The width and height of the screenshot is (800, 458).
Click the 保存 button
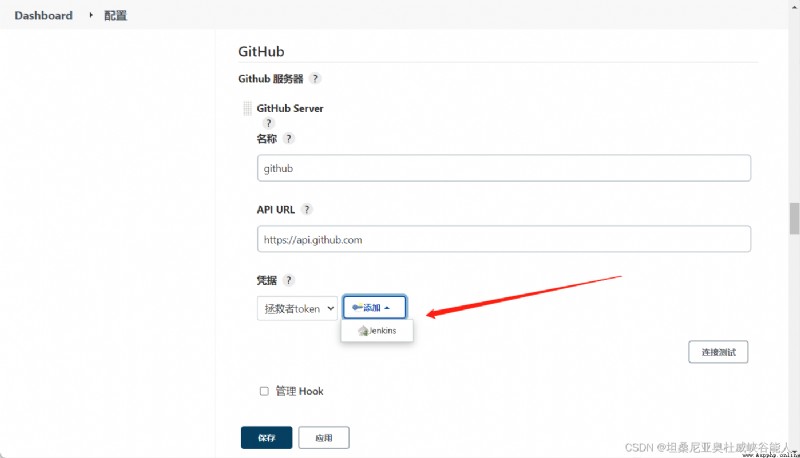pyautogui.click(x=266, y=438)
